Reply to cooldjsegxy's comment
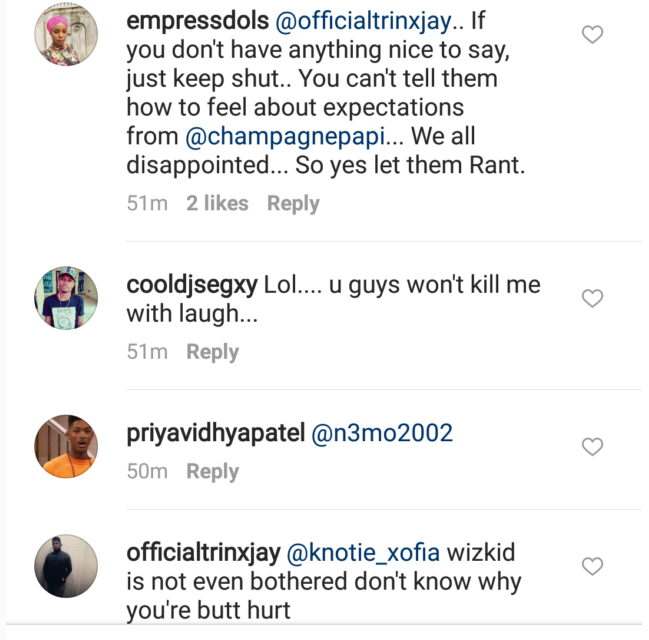The image size is (649, 640). 212,352
